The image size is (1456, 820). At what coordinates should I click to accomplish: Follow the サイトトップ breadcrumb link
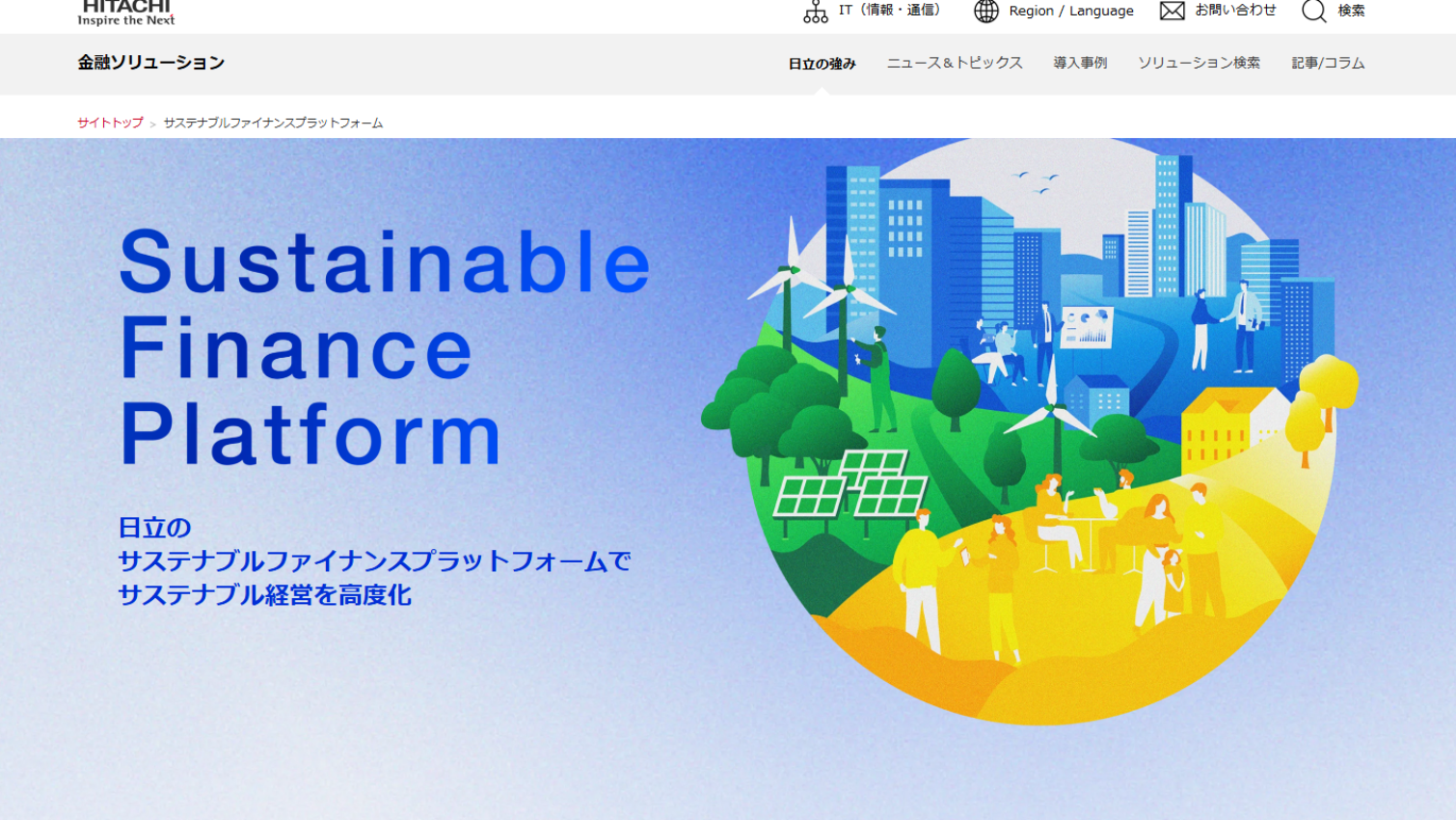(110, 123)
